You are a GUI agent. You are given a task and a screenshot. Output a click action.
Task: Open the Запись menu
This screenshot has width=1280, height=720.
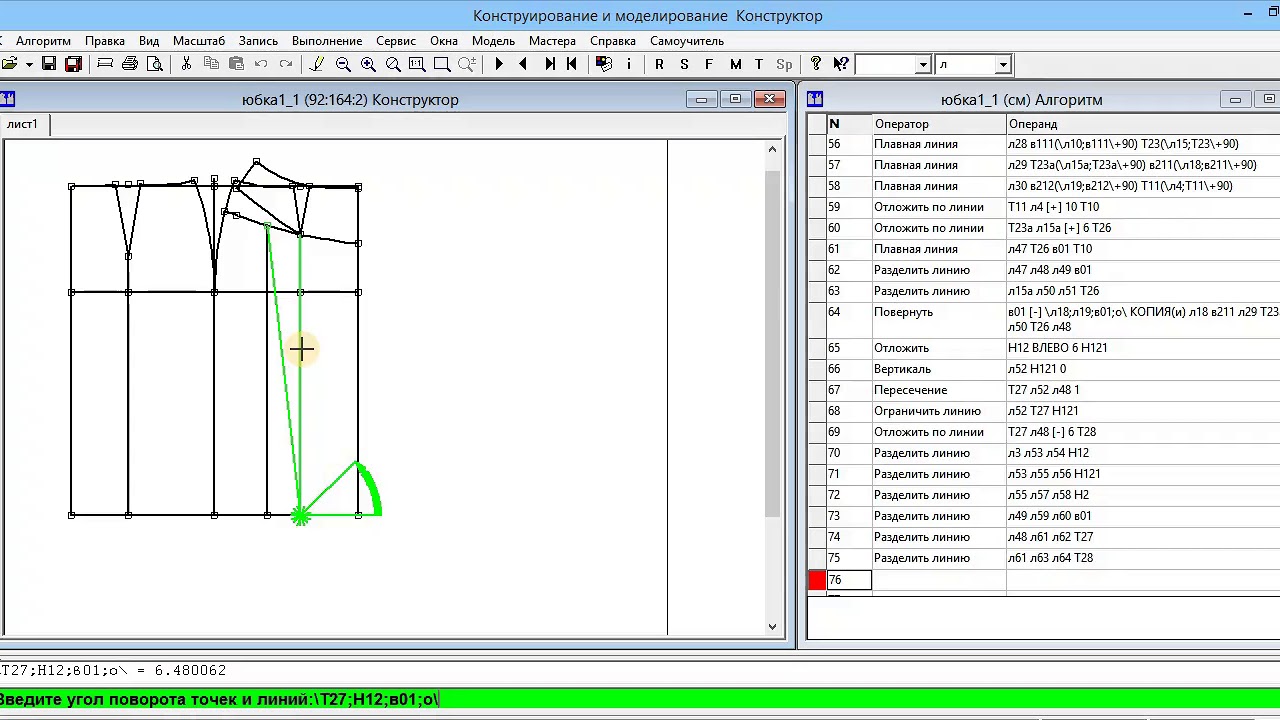pos(258,41)
